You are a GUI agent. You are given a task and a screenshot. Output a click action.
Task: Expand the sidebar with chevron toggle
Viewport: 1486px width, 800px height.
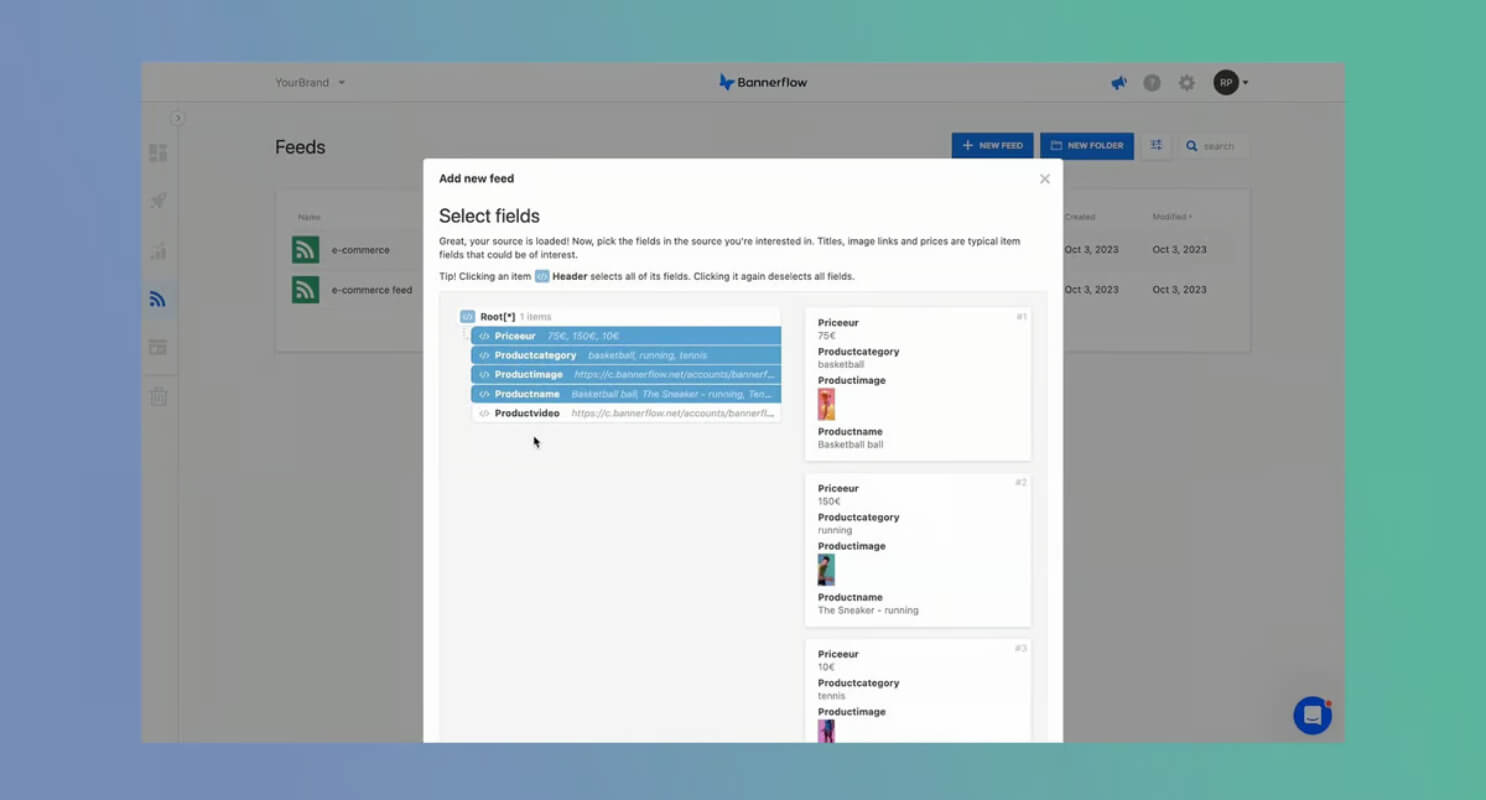(178, 118)
